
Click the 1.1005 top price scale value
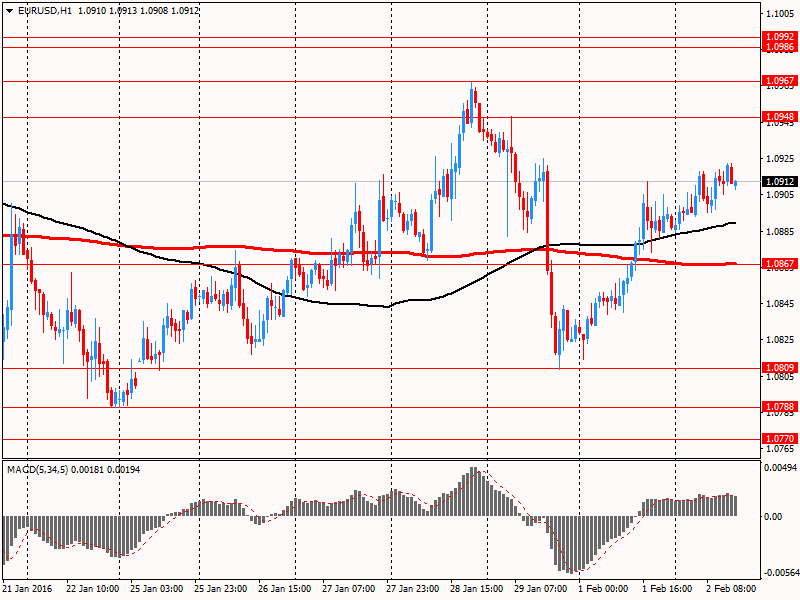780,14
